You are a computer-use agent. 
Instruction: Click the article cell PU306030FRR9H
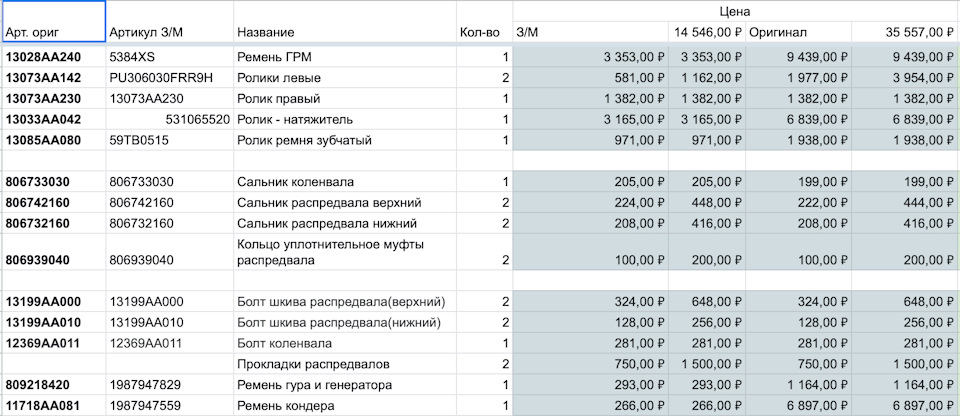coord(168,78)
